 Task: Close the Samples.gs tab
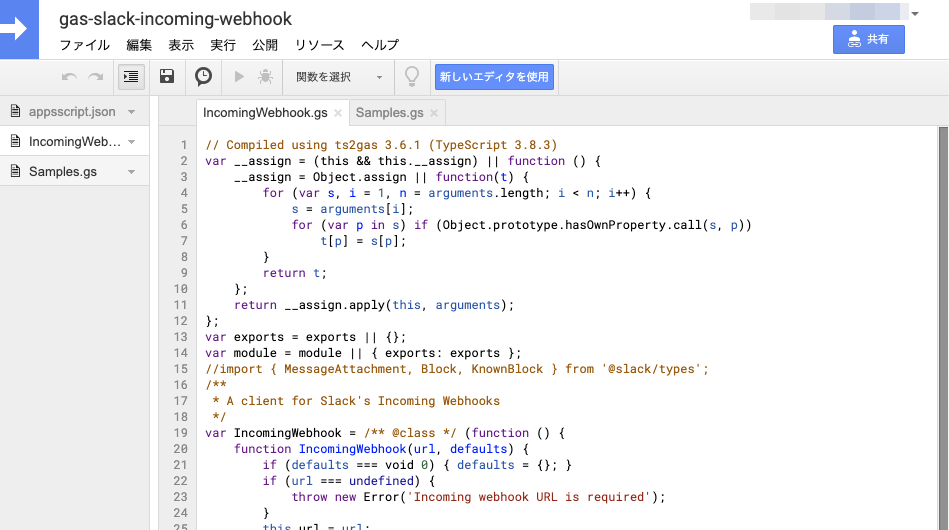click(x=434, y=113)
